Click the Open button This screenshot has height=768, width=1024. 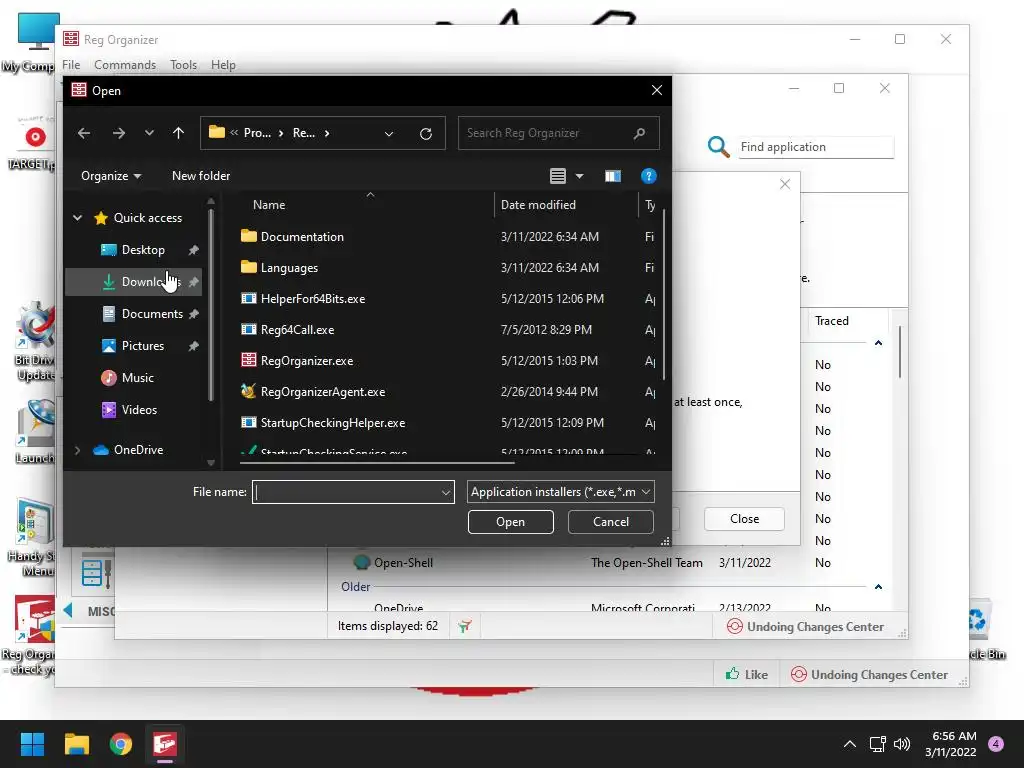pyautogui.click(x=511, y=522)
